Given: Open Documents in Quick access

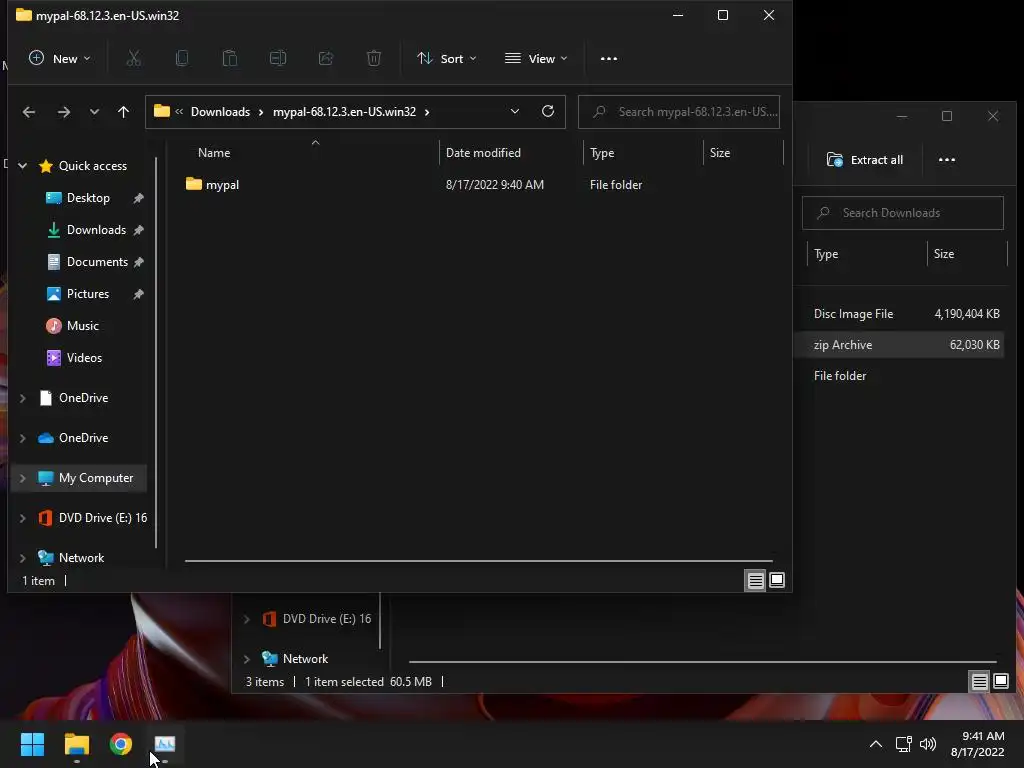Looking at the screenshot, I should tap(97, 262).
